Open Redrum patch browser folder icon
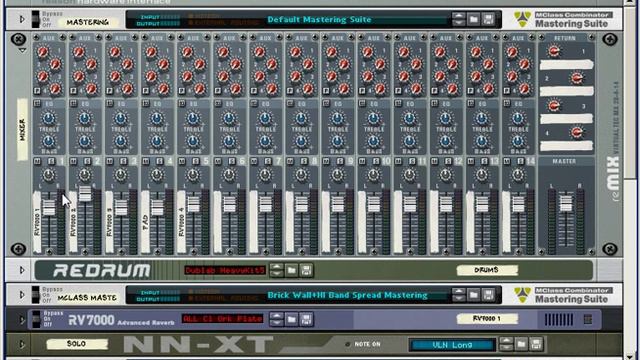The height and width of the screenshot is (360, 640). click(291, 270)
